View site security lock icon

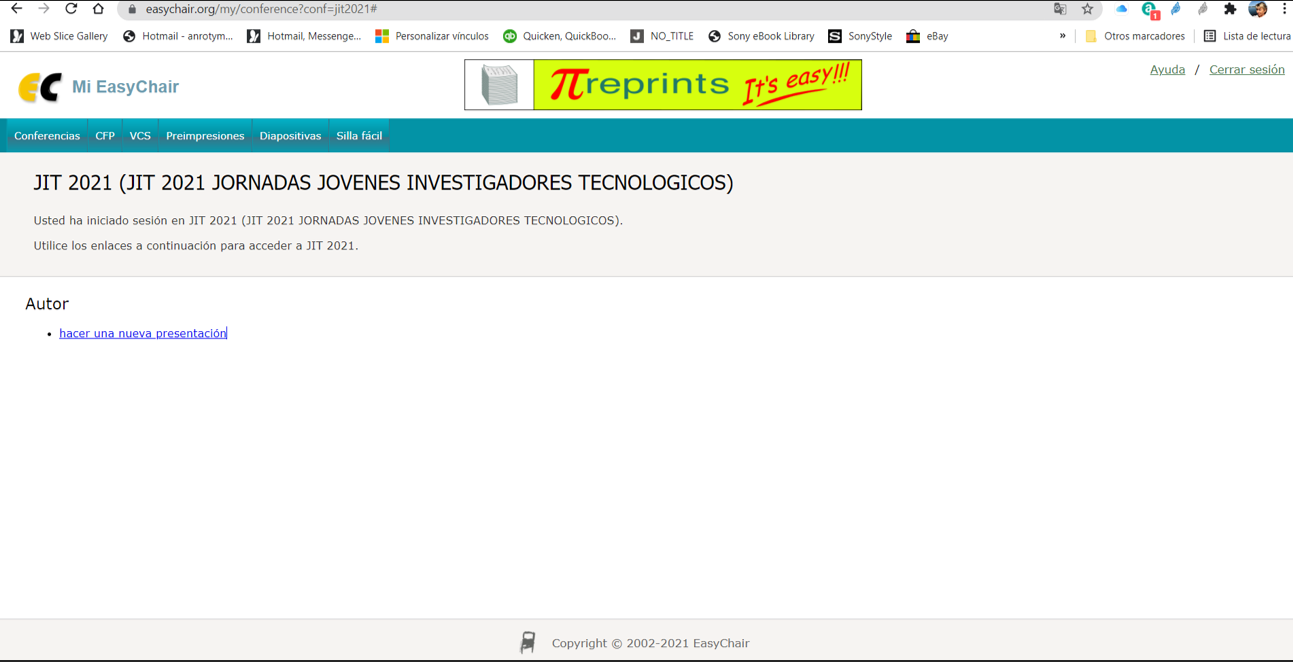(x=132, y=9)
